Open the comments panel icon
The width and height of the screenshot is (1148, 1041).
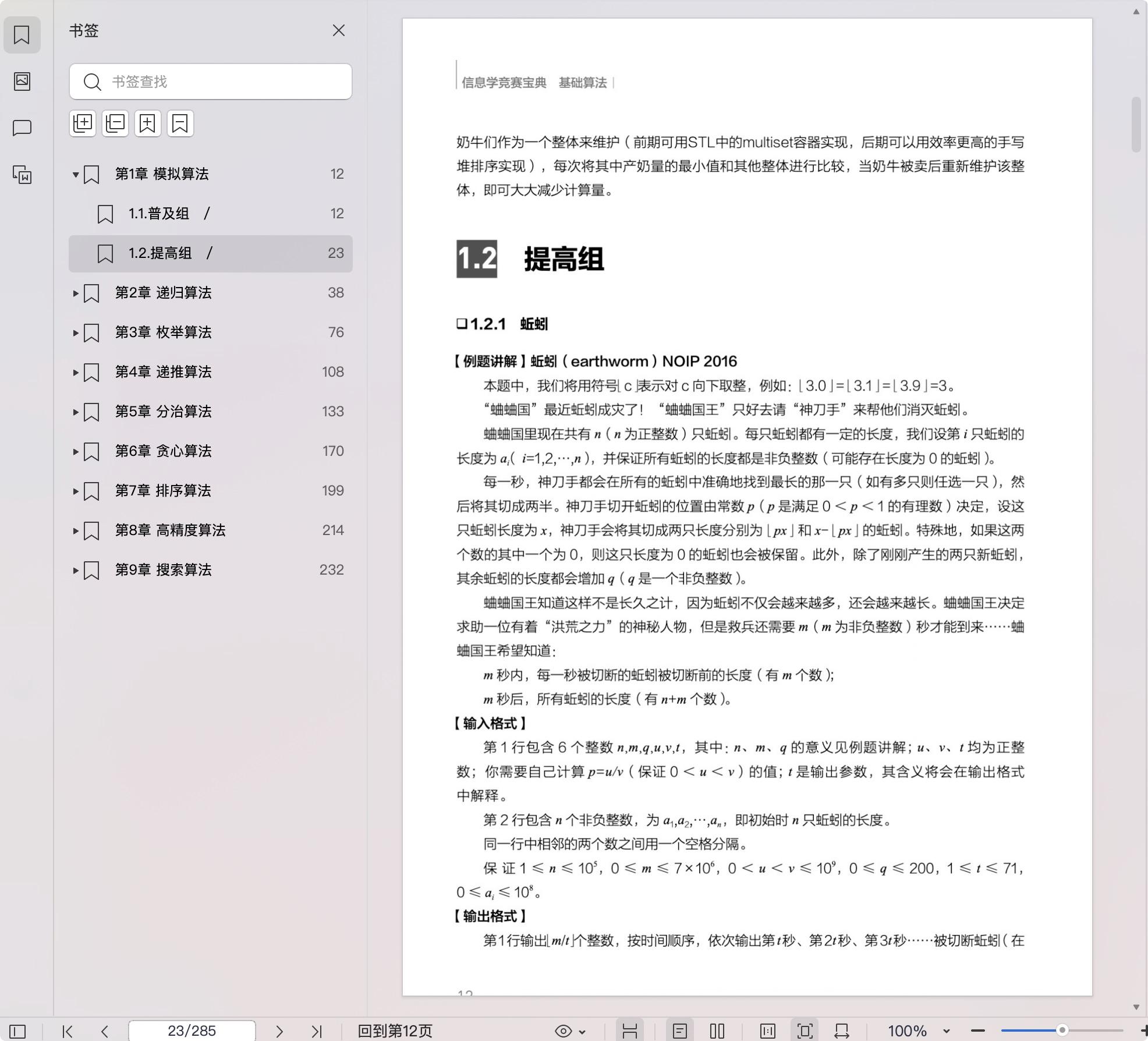pyautogui.click(x=22, y=128)
